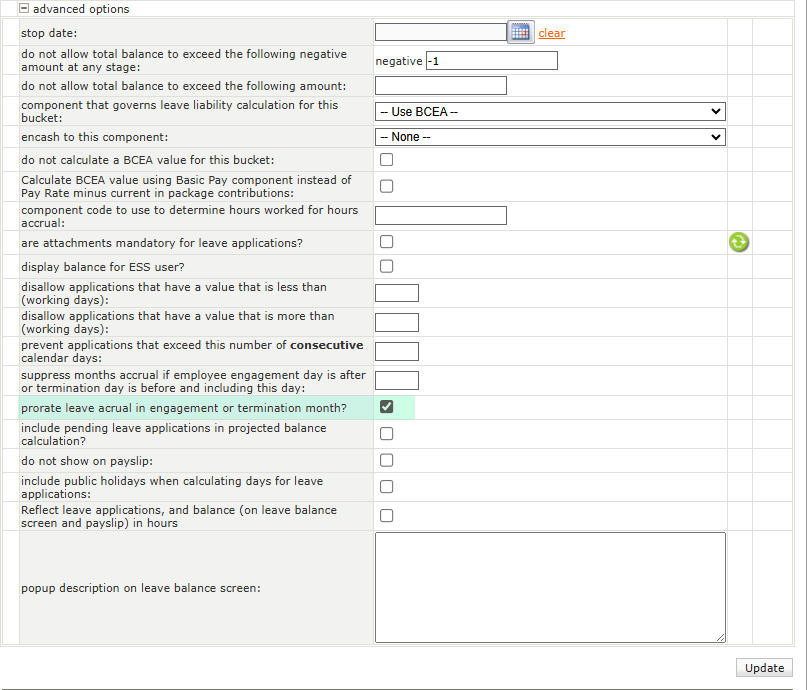The width and height of the screenshot is (807, 690).
Task: Uncheck prorate leave accrual checkbox
Action: tap(387, 407)
